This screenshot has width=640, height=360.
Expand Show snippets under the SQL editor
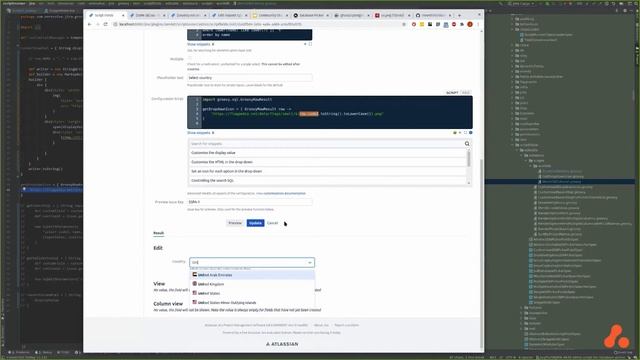[200, 44]
